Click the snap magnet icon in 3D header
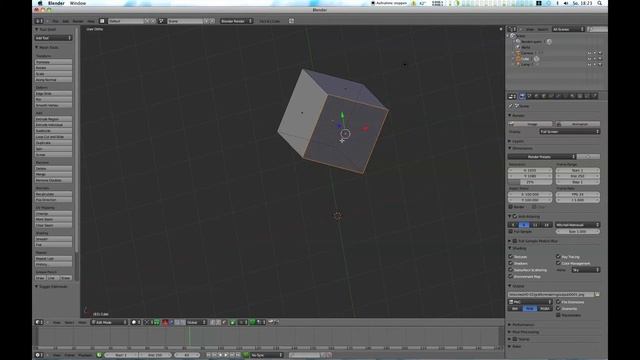This screenshot has width=640, height=360. click(252, 322)
